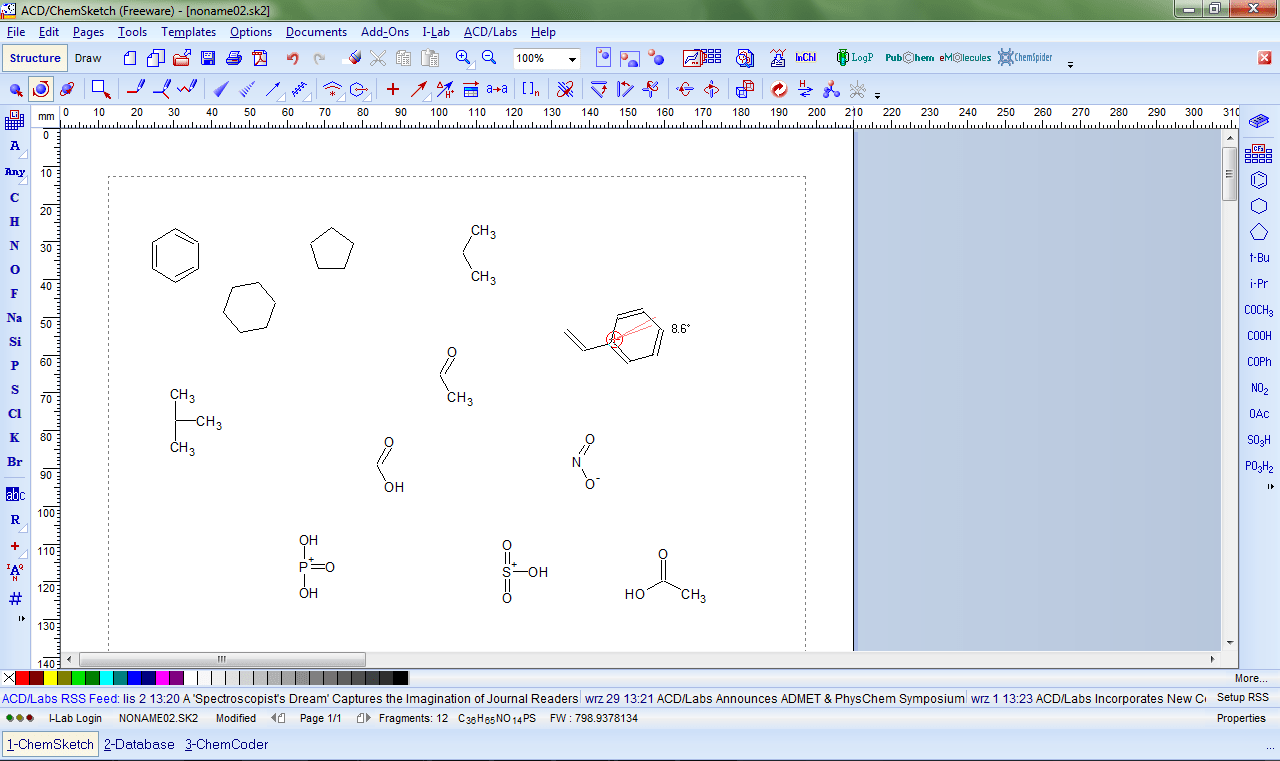This screenshot has width=1280, height=761.
Task: Click the I-Lab Login link
Action: pyautogui.click(x=75, y=718)
